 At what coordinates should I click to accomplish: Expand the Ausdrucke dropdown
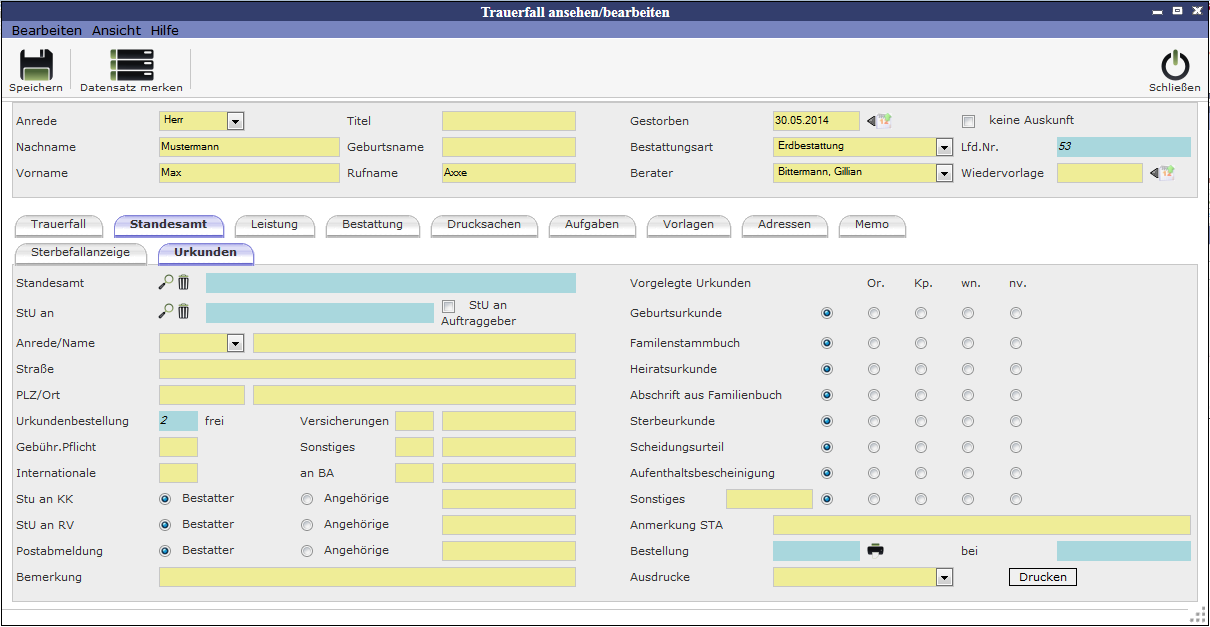point(944,577)
